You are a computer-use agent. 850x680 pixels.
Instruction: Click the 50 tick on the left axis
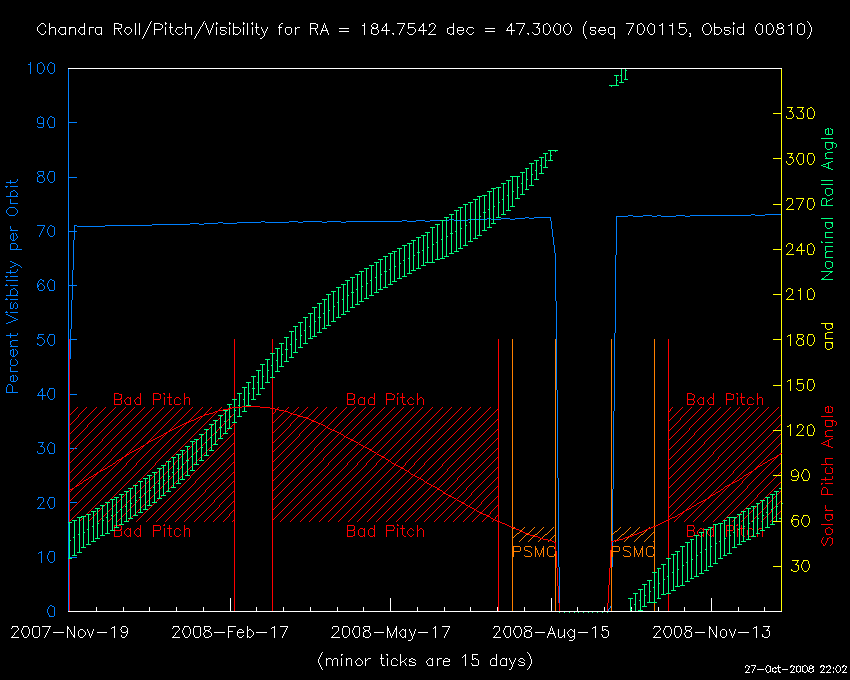pyautogui.click(x=46, y=341)
